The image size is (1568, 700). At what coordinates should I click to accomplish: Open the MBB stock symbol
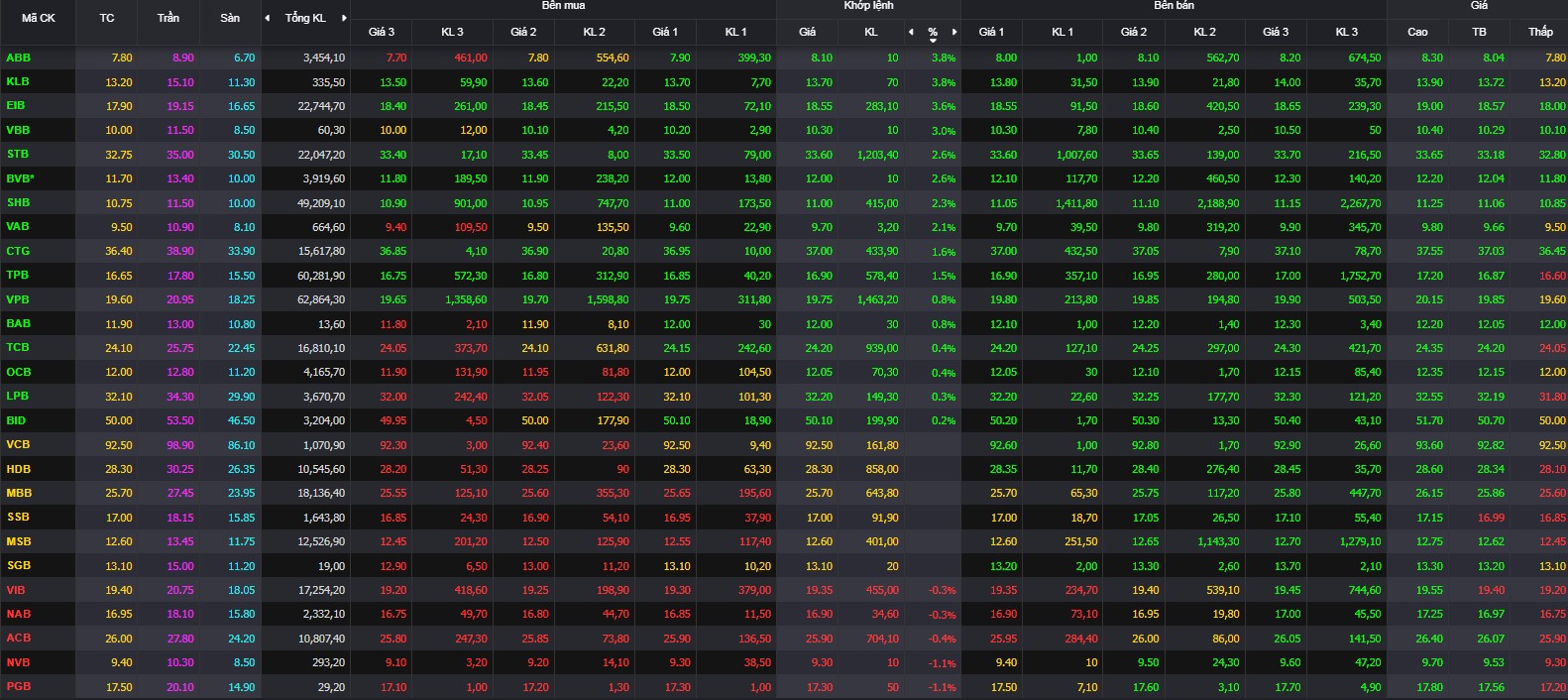pos(19,493)
